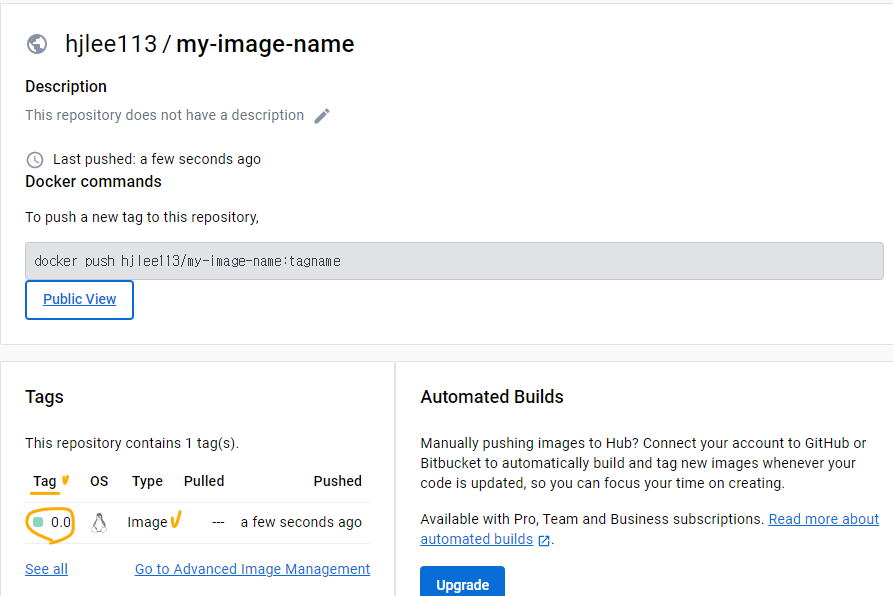The image size is (893, 596).
Task: Go to Advanced Image Management link
Action: (x=252, y=569)
